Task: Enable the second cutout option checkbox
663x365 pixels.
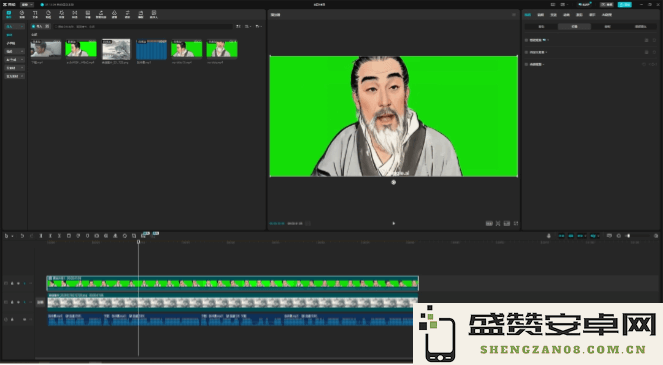Action: [526, 52]
